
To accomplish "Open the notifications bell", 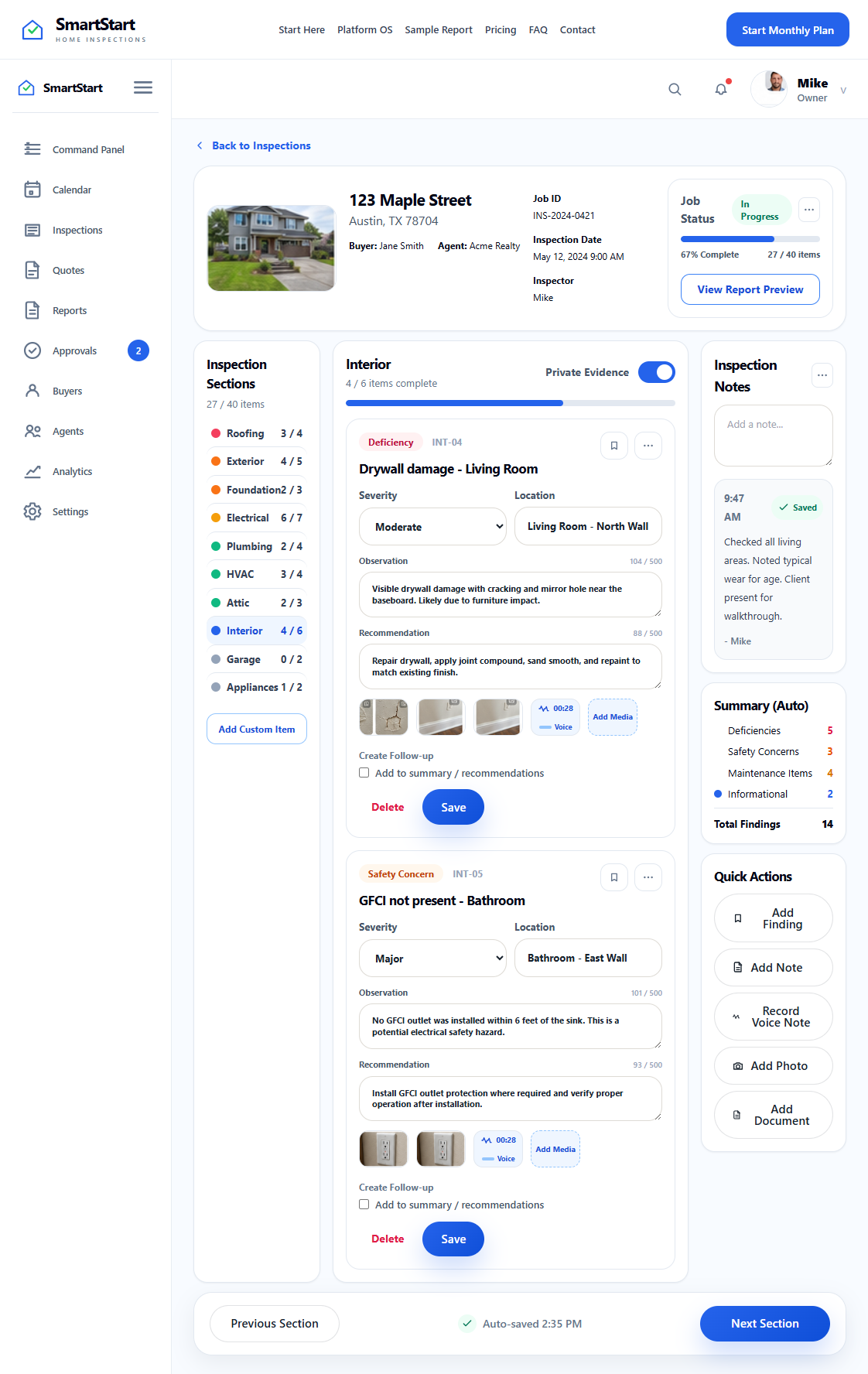I will [x=721, y=89].
